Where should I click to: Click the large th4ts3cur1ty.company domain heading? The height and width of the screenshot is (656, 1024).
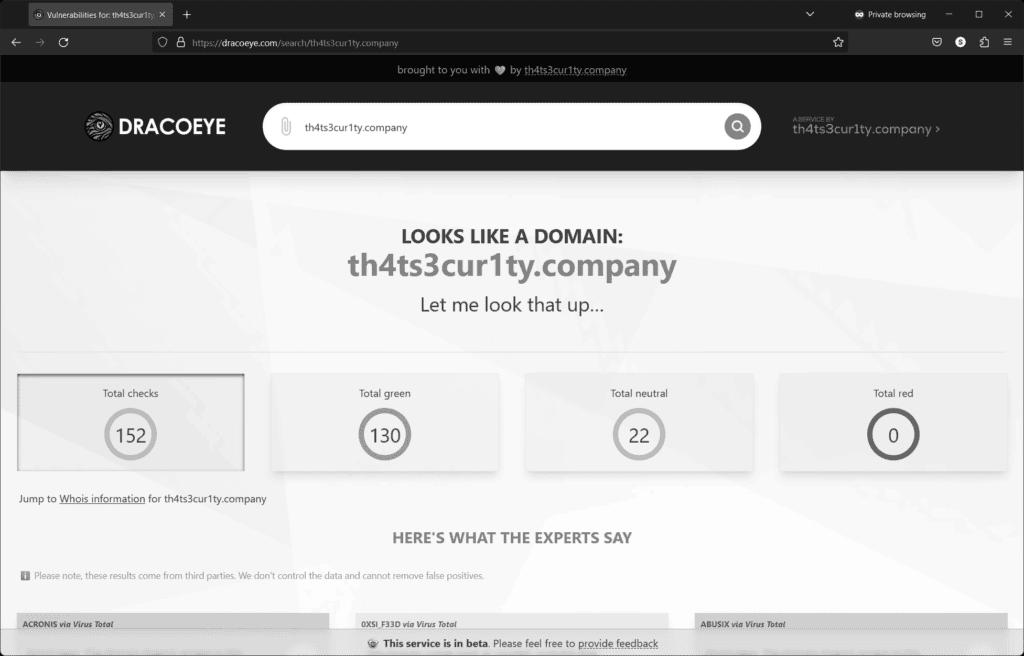click(x=512, y=265)
